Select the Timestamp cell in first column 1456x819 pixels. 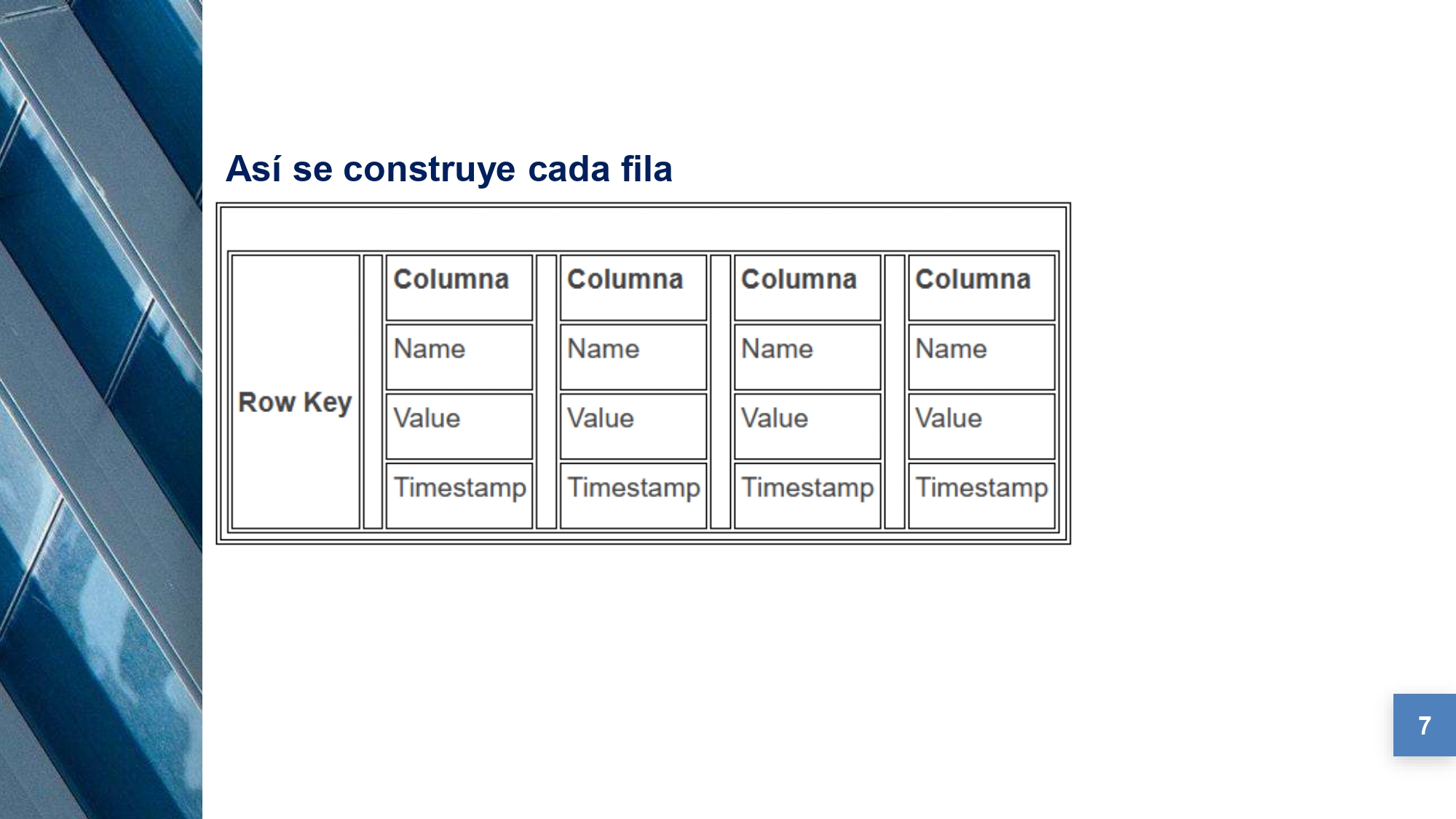pos(459,496)
